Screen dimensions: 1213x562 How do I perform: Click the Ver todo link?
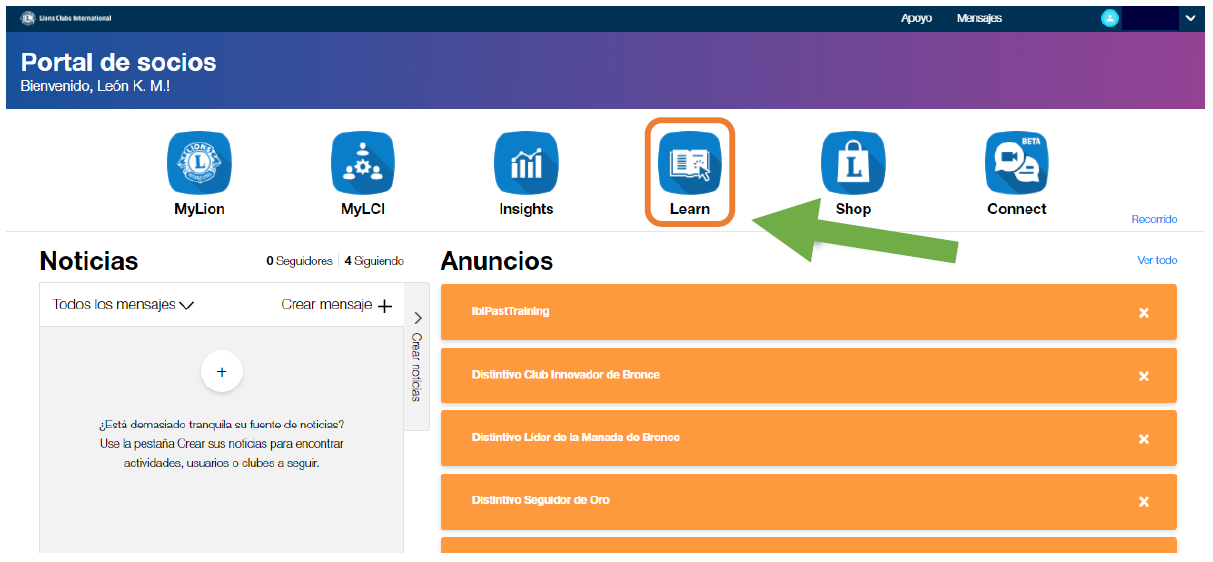[1157, 260]
